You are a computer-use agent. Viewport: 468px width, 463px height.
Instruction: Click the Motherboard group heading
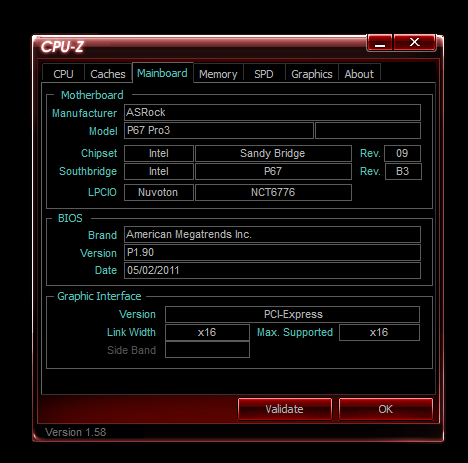92,95
